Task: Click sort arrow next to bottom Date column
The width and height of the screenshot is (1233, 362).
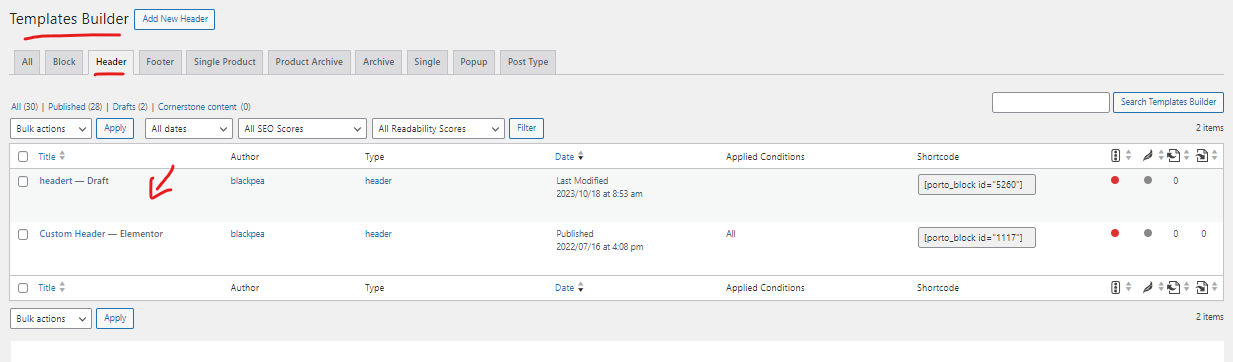Action: pos(581,288)
